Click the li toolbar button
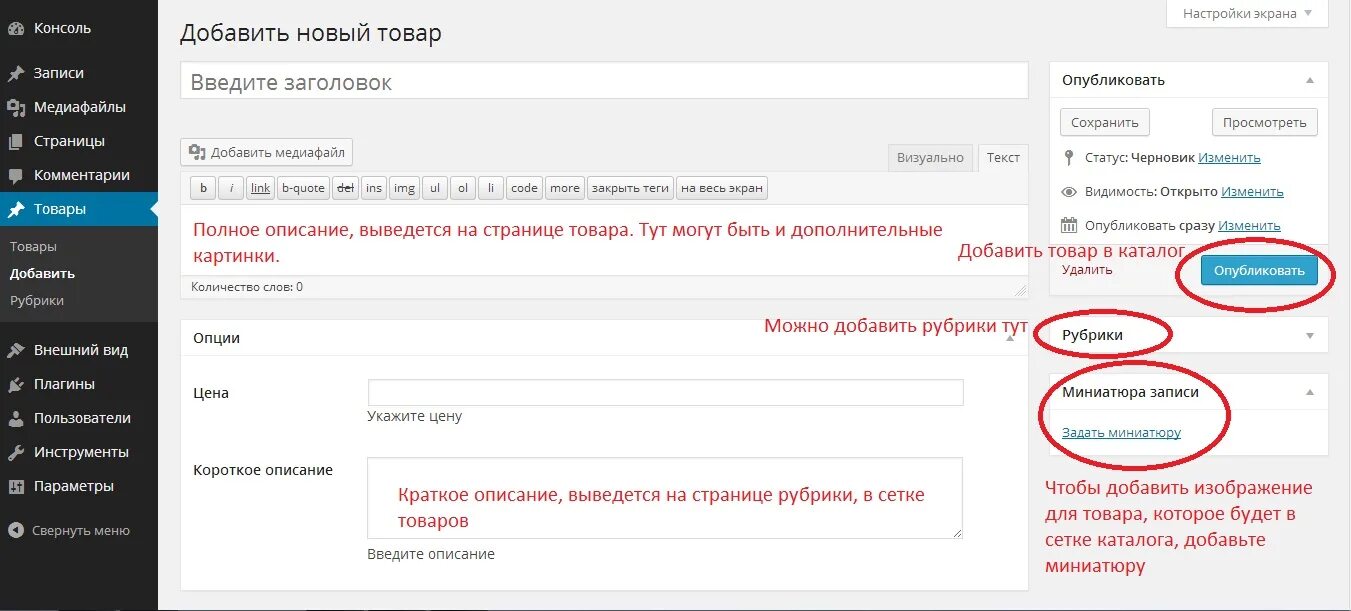 pos(490,188)
